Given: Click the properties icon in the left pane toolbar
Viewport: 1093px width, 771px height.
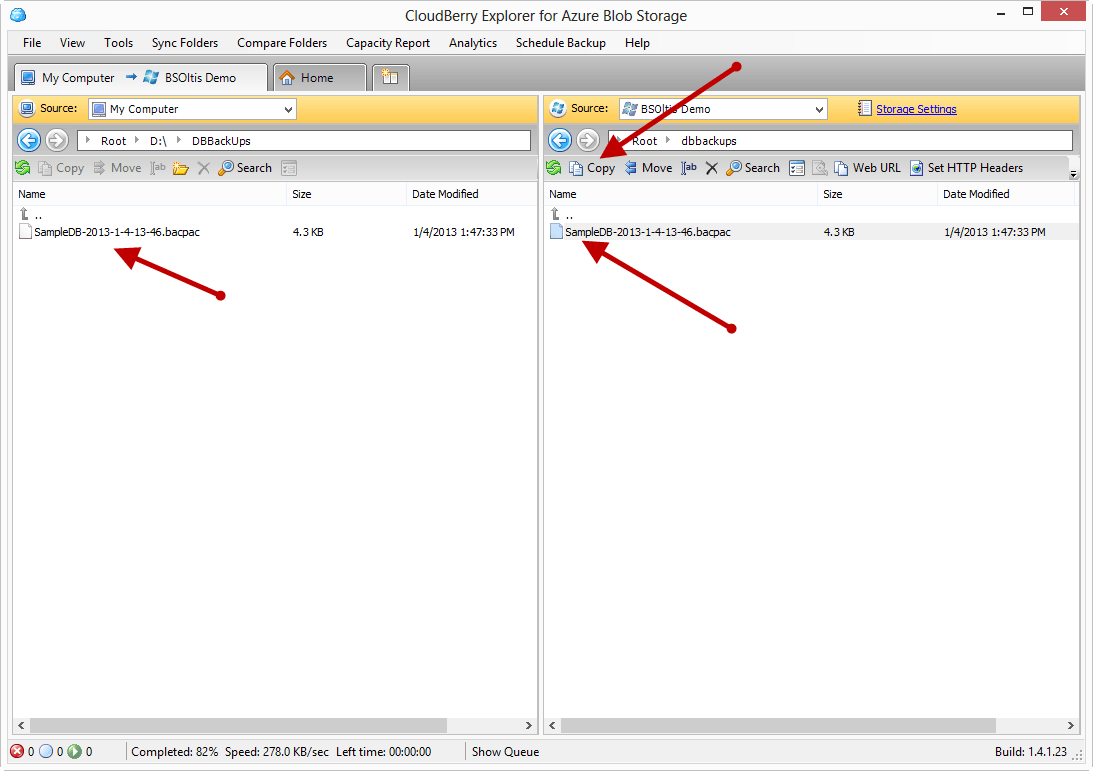Looking at the screenshot, I should point(289,168).
